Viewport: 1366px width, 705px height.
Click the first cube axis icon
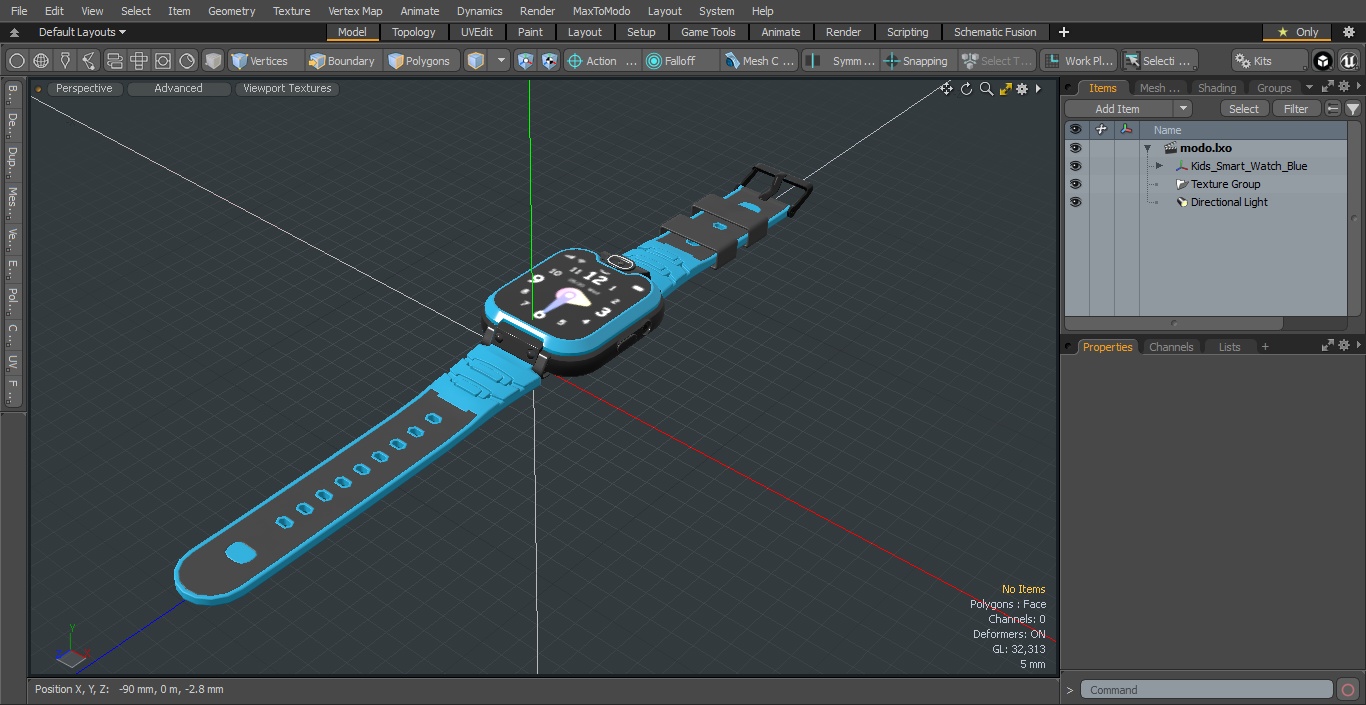pyautogui.click(x=526, y=61)
